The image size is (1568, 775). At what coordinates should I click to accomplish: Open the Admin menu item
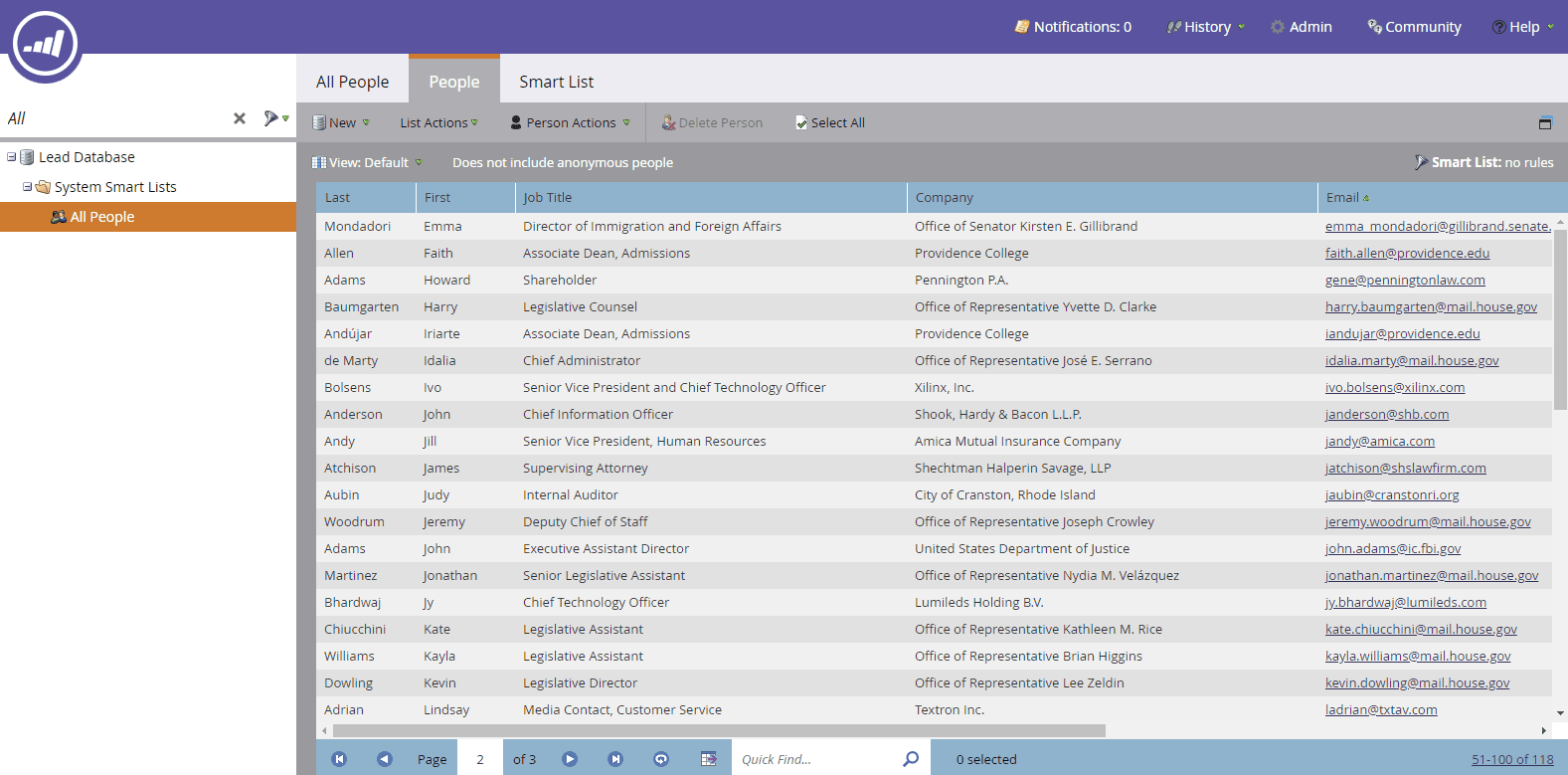pyautogui.click(x=1301, y=27)
